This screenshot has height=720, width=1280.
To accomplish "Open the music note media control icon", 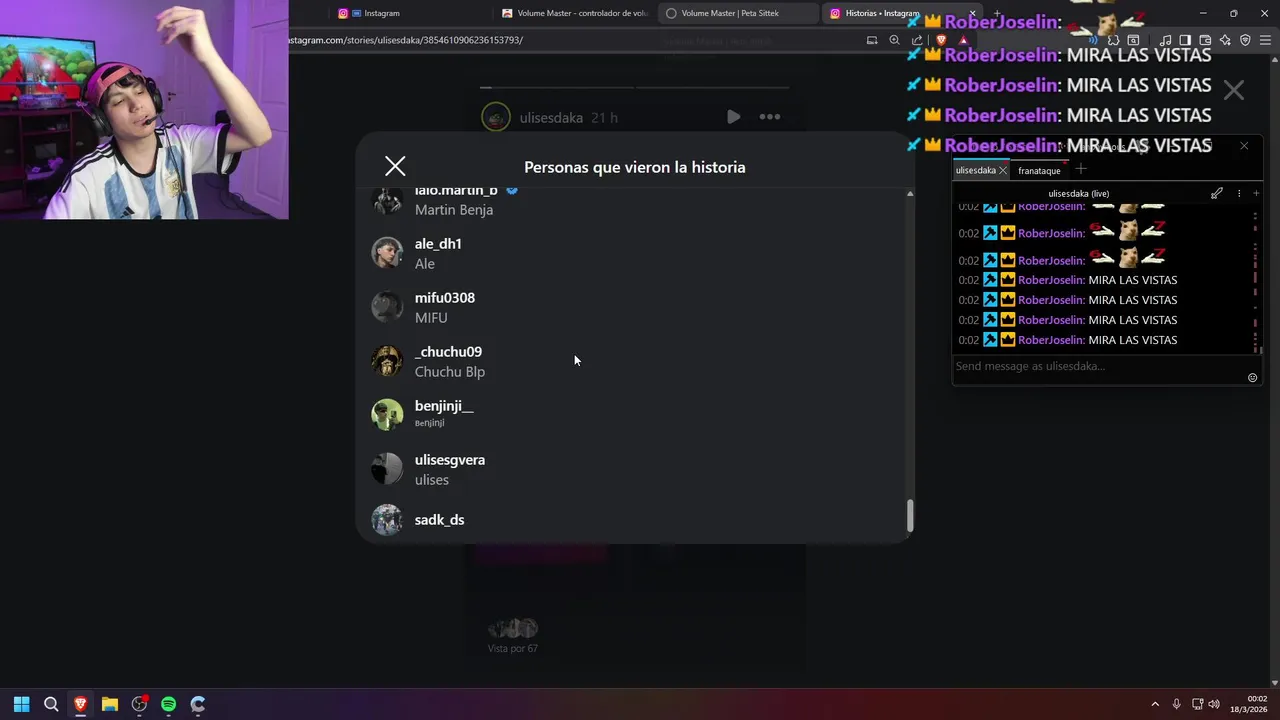I will coord(1165,40).
